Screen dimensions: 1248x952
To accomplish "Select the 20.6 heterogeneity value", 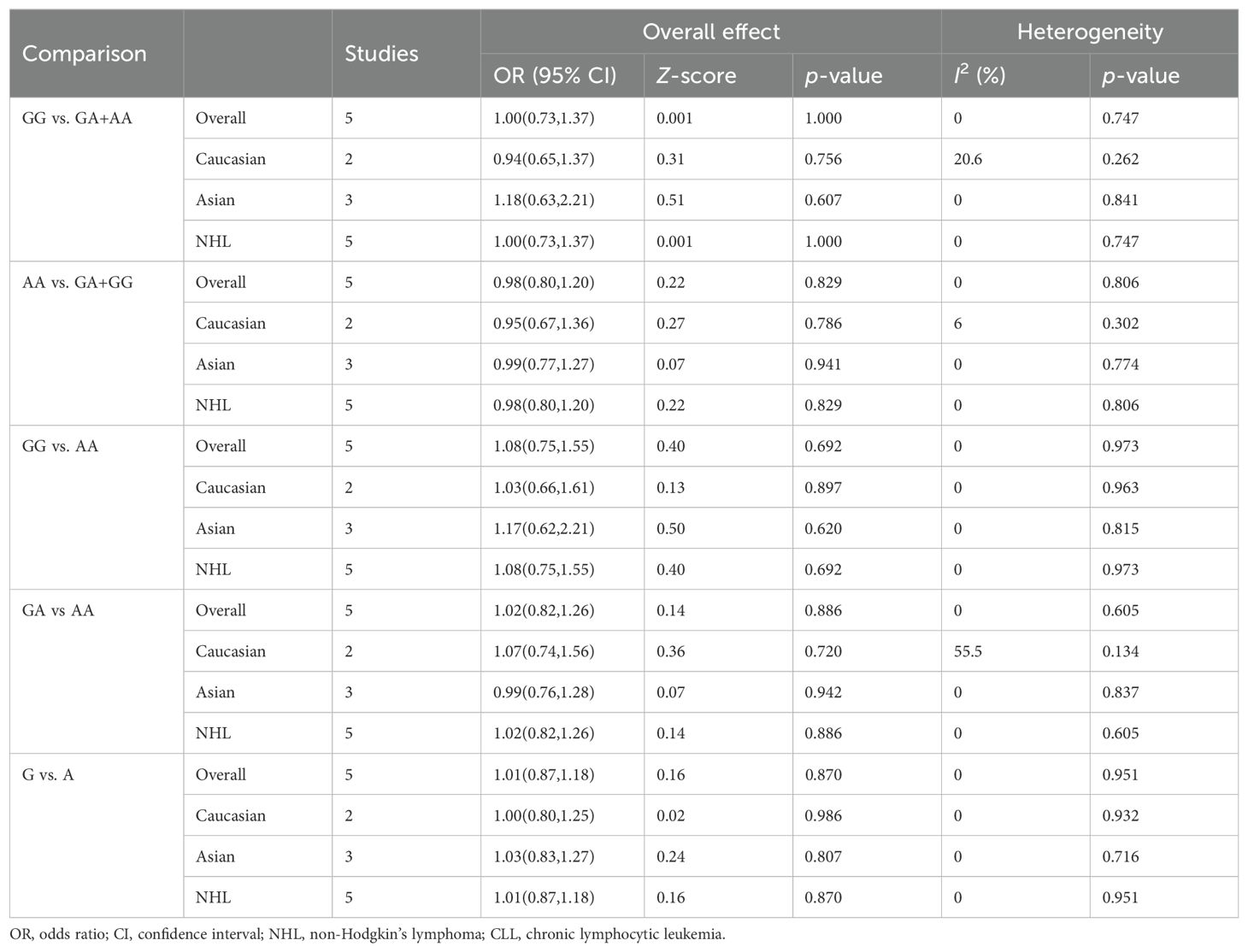I will (x=968, y=159).
